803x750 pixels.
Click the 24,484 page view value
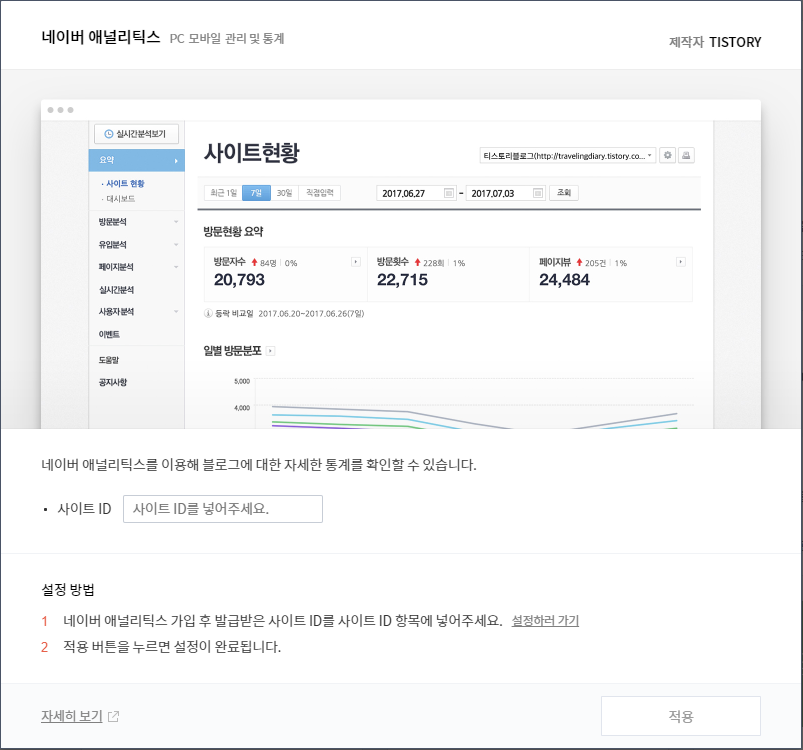564,280
